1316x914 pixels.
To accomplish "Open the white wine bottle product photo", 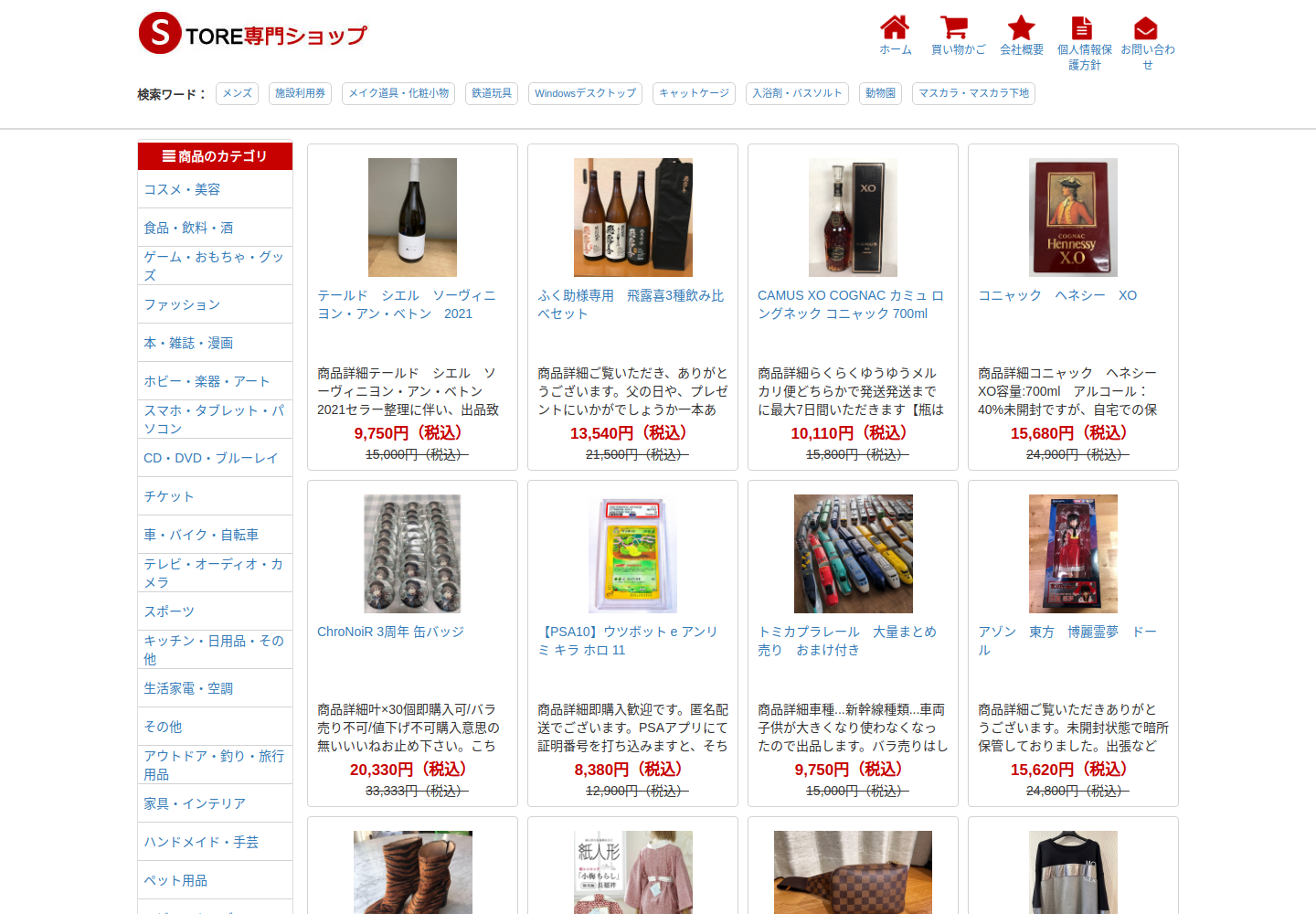I will (x=412, y=218).
